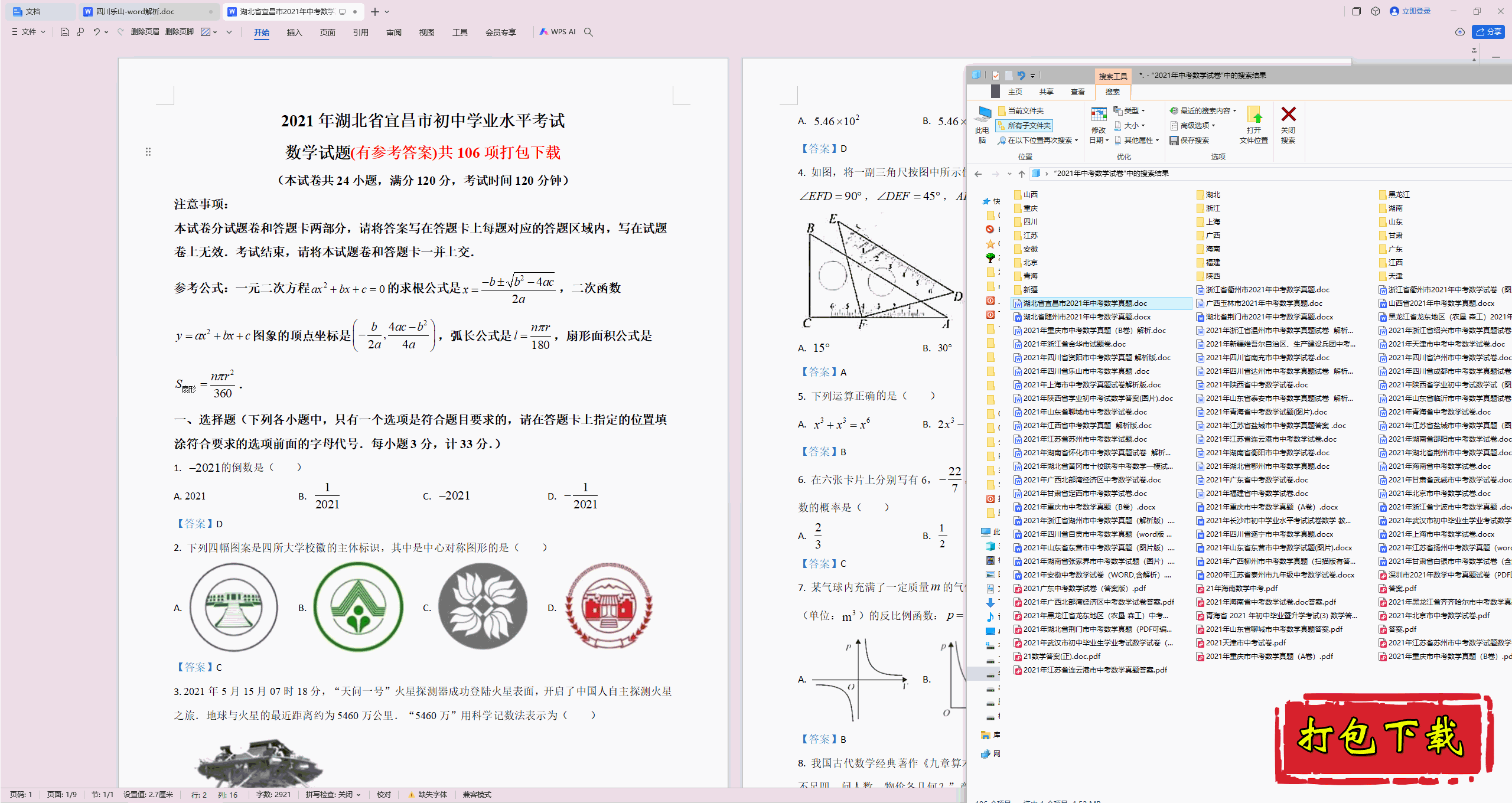1512x803 pixels.
Task: Click the display icon on the active document tab
Action: click(342, 11)
